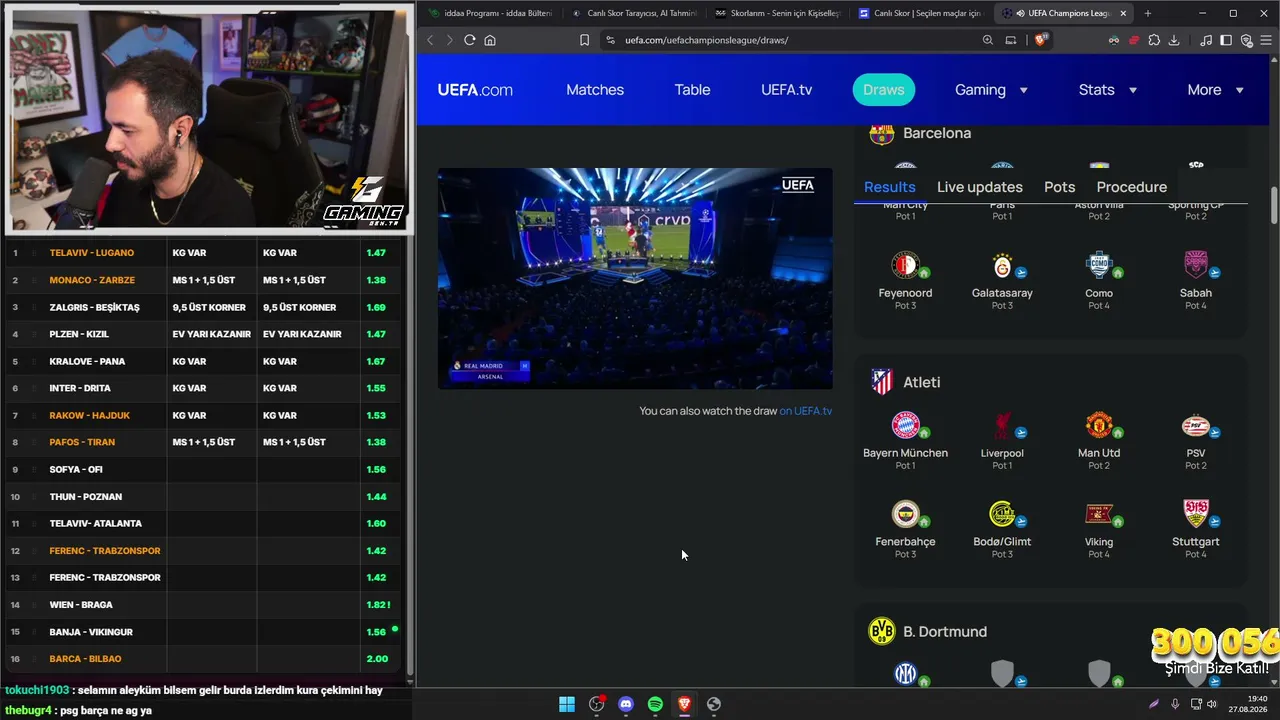Switch to the Live updates tab

(980, 187)
